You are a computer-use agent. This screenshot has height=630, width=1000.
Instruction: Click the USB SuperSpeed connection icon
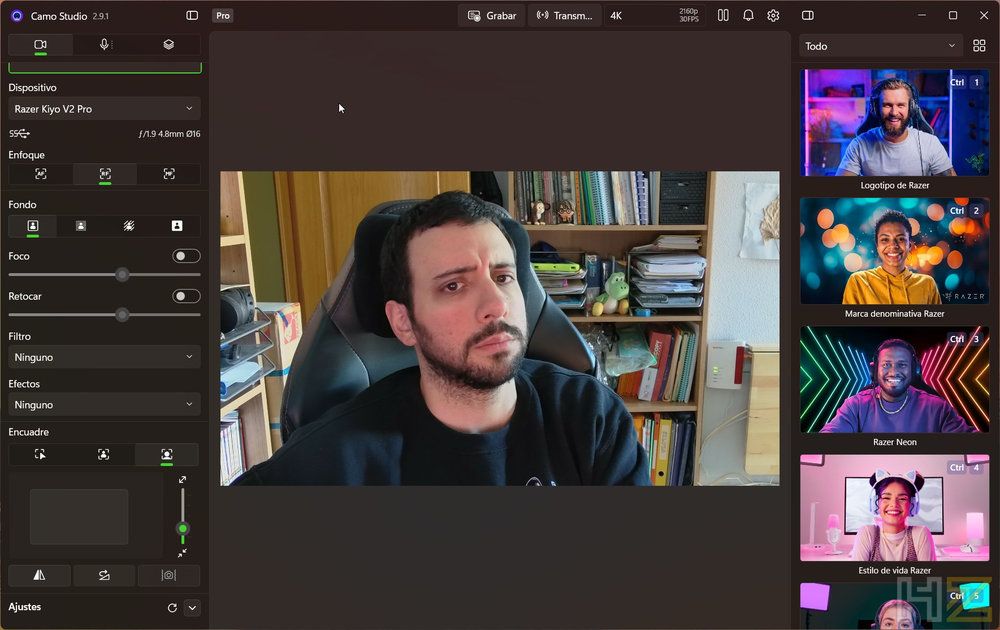(19, 134)
